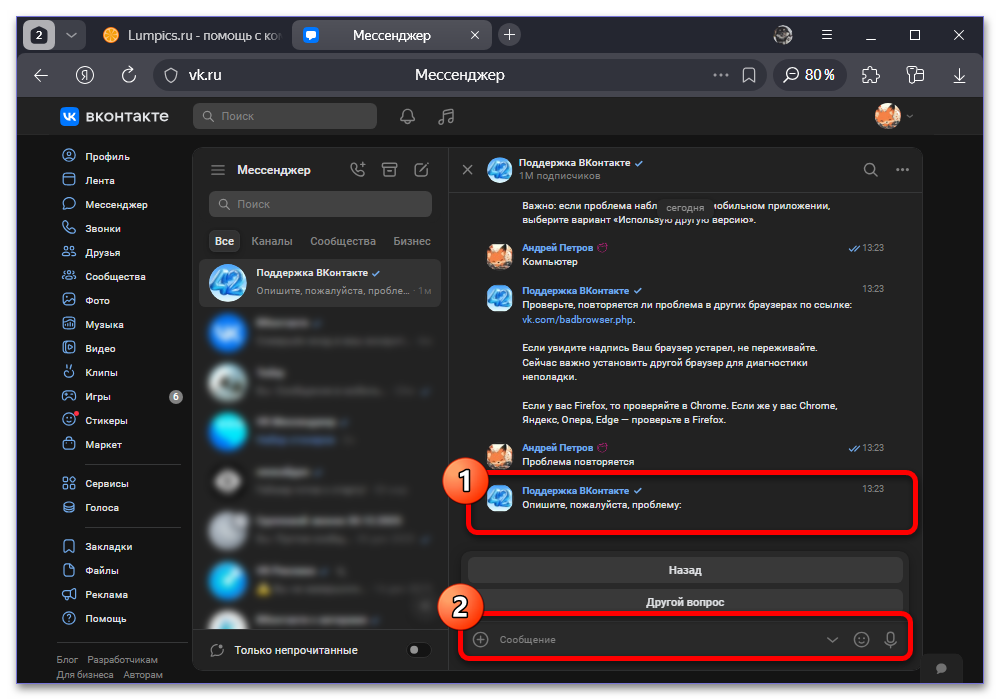The height and width of the screenshot is (700, 1000).
Task: Select the Каналы filter tab
Action: [x=272, y=241]
